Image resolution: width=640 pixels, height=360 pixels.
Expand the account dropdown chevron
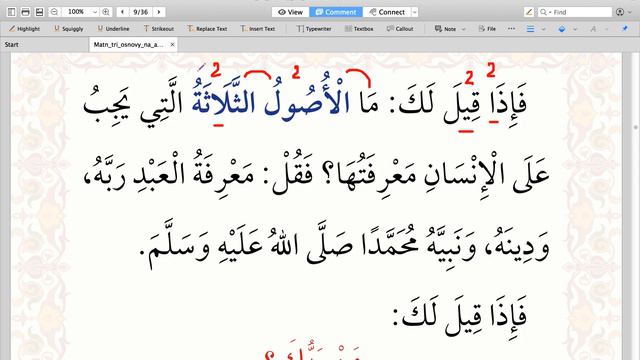point(629,12)
